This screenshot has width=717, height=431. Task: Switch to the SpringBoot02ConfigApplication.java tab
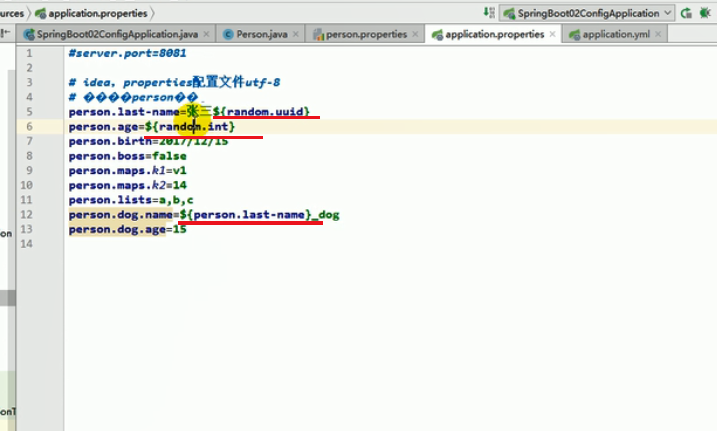[x=117, y=34]
